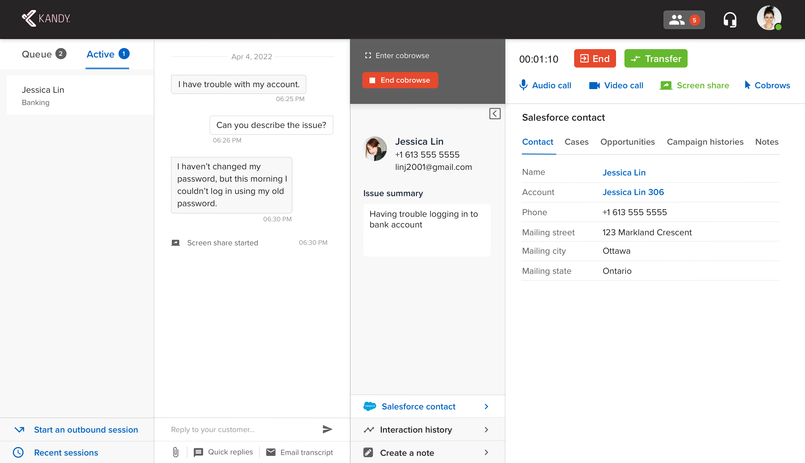Viewport: 805px width, 463px height.
Task: Open the agents group icon with badge
Action: pyautogui.click(x=684, y=20)
